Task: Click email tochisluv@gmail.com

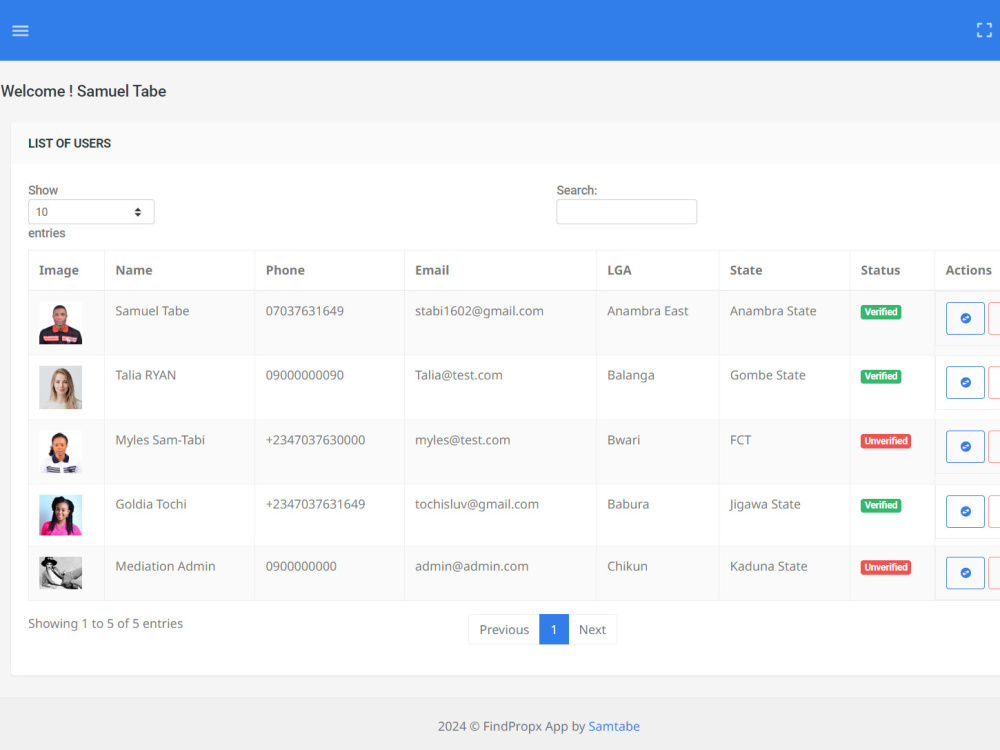Action: (x=476, y=504)
